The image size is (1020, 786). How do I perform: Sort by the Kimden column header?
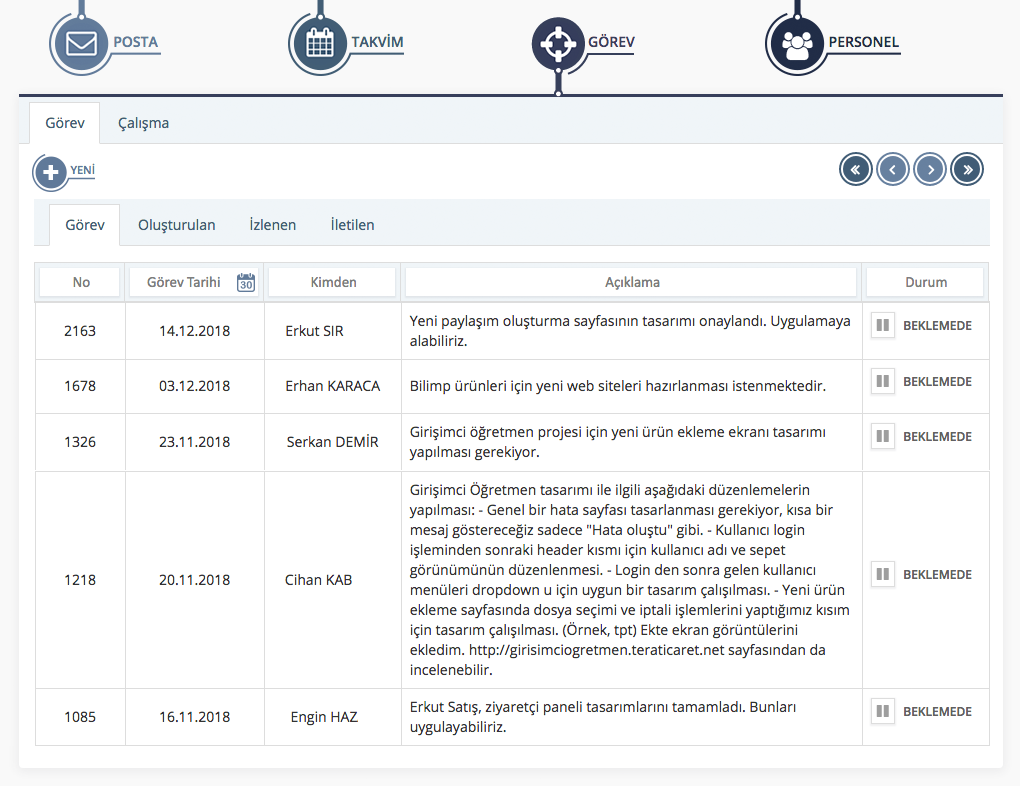coord(332,283)
